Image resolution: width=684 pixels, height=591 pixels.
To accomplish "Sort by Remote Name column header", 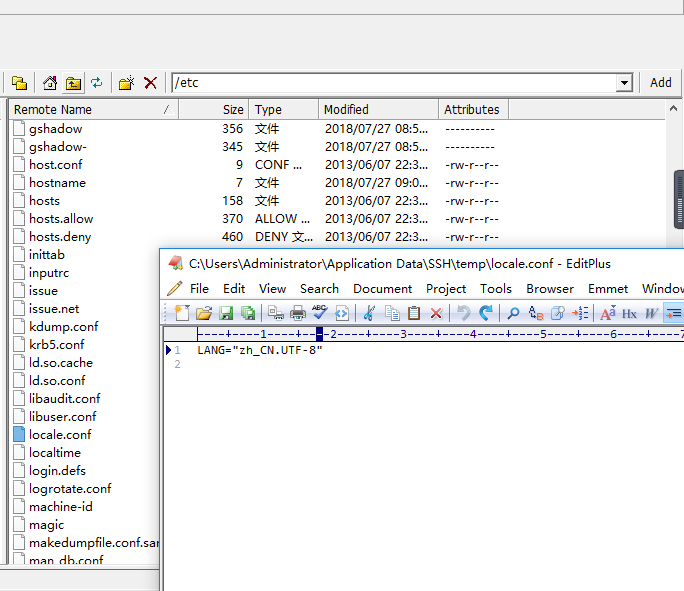I will [x=94, y=109].
